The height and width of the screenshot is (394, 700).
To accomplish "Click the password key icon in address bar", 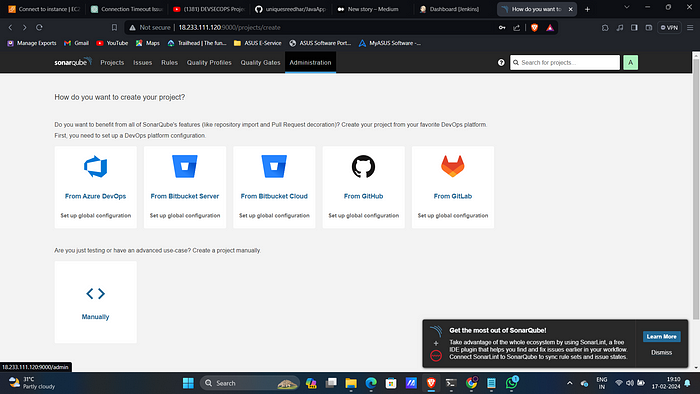I will coord(502,28).
